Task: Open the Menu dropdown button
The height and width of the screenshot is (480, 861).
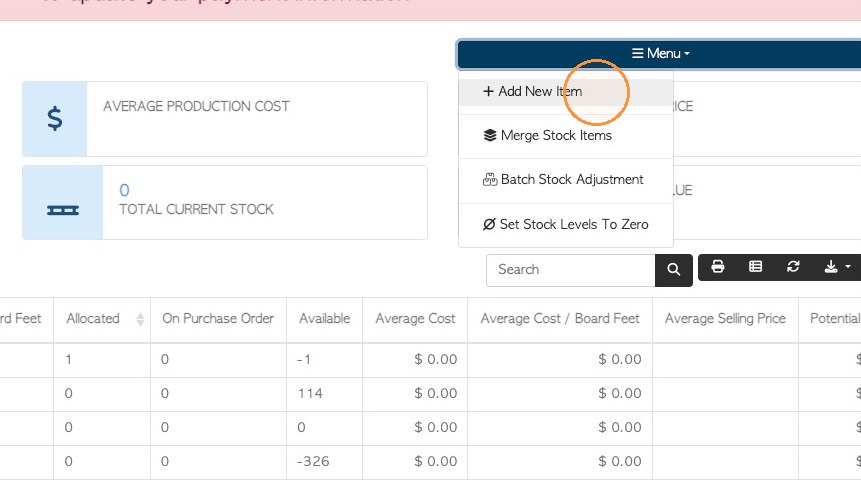Action: pyautogui.click(x=659, y=54)
